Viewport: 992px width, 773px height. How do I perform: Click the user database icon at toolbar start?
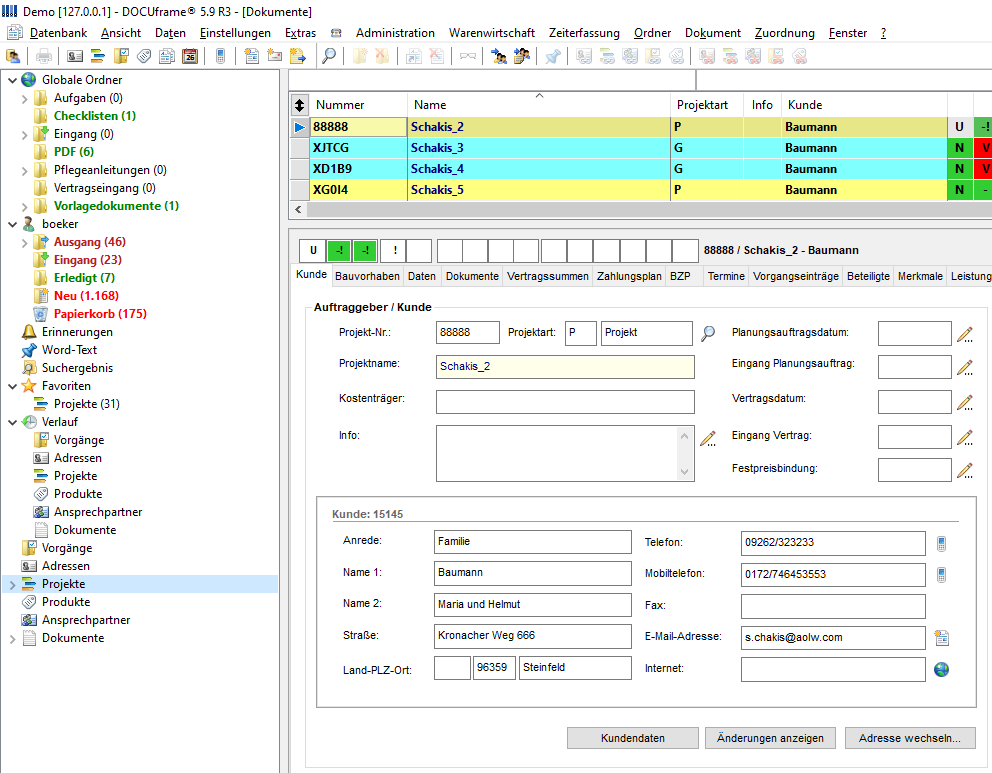tap(13, 56)
